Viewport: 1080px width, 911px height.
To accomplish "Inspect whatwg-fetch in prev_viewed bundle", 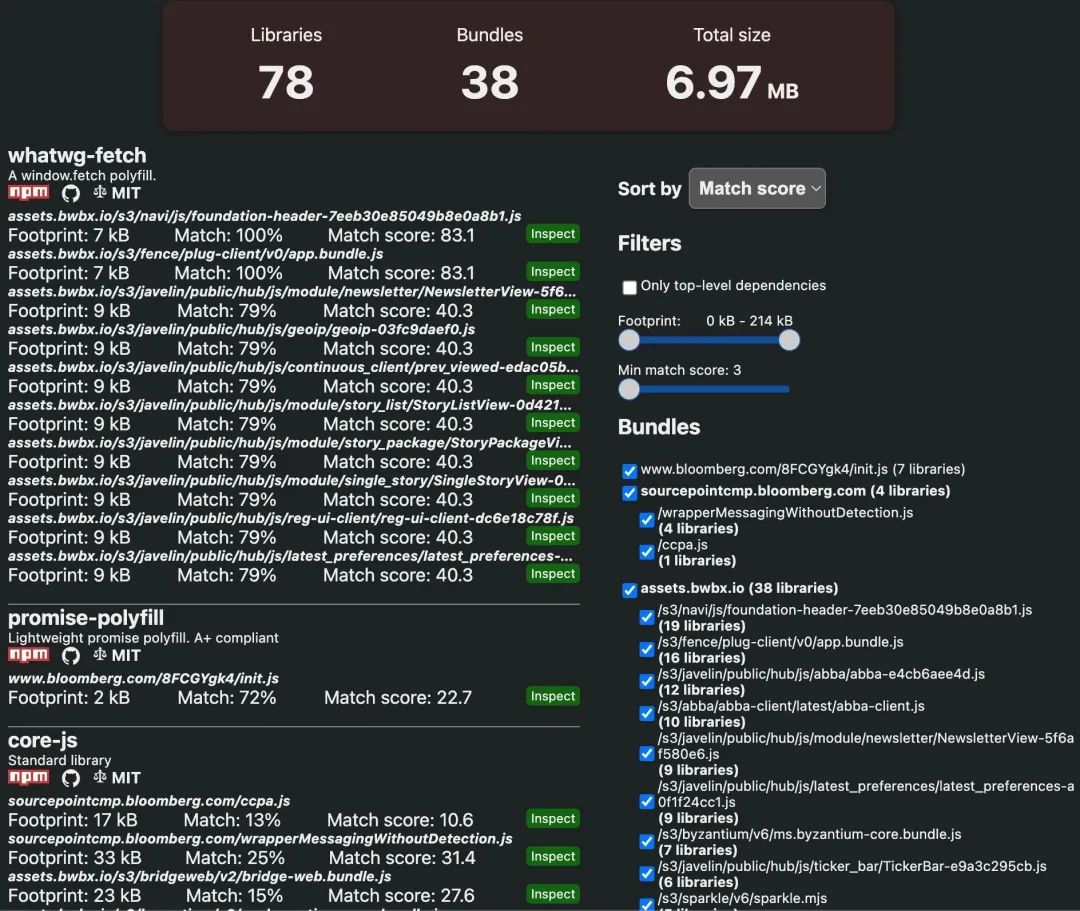I will pos(552,386).
